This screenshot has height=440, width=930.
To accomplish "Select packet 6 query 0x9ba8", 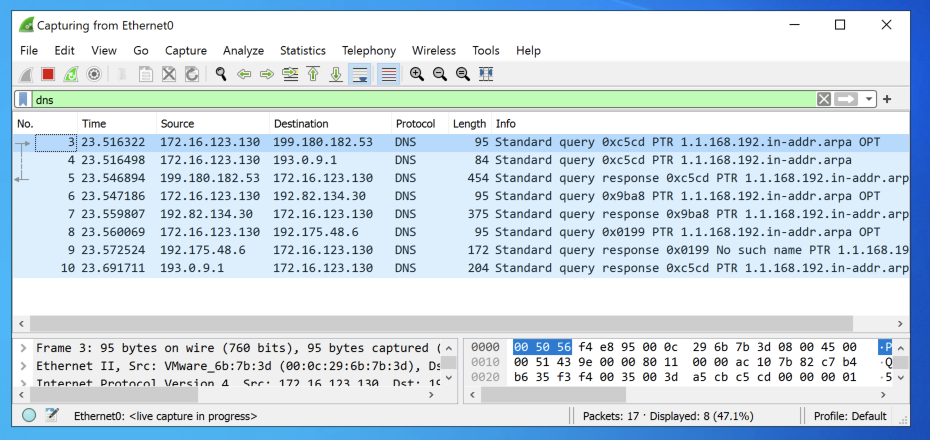I will pyautogui.click(x=461, y=196).
